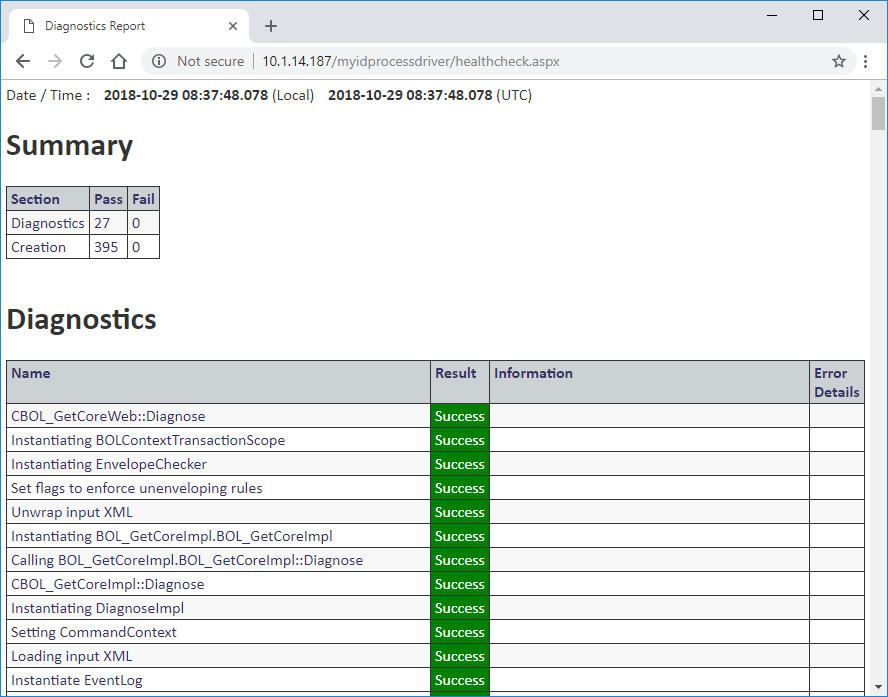Image resolution: width=888 pixels, height=697 pixels.
Task: Click the Instantiating EnvelopeChecker row name
Action: coord(109,464)
